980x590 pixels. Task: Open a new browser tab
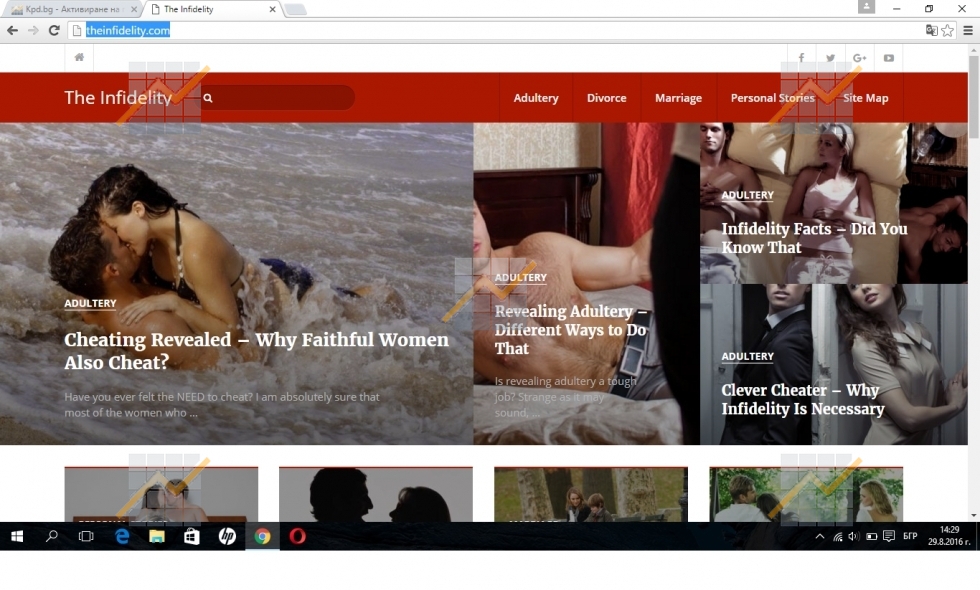[x=295, y=9]
